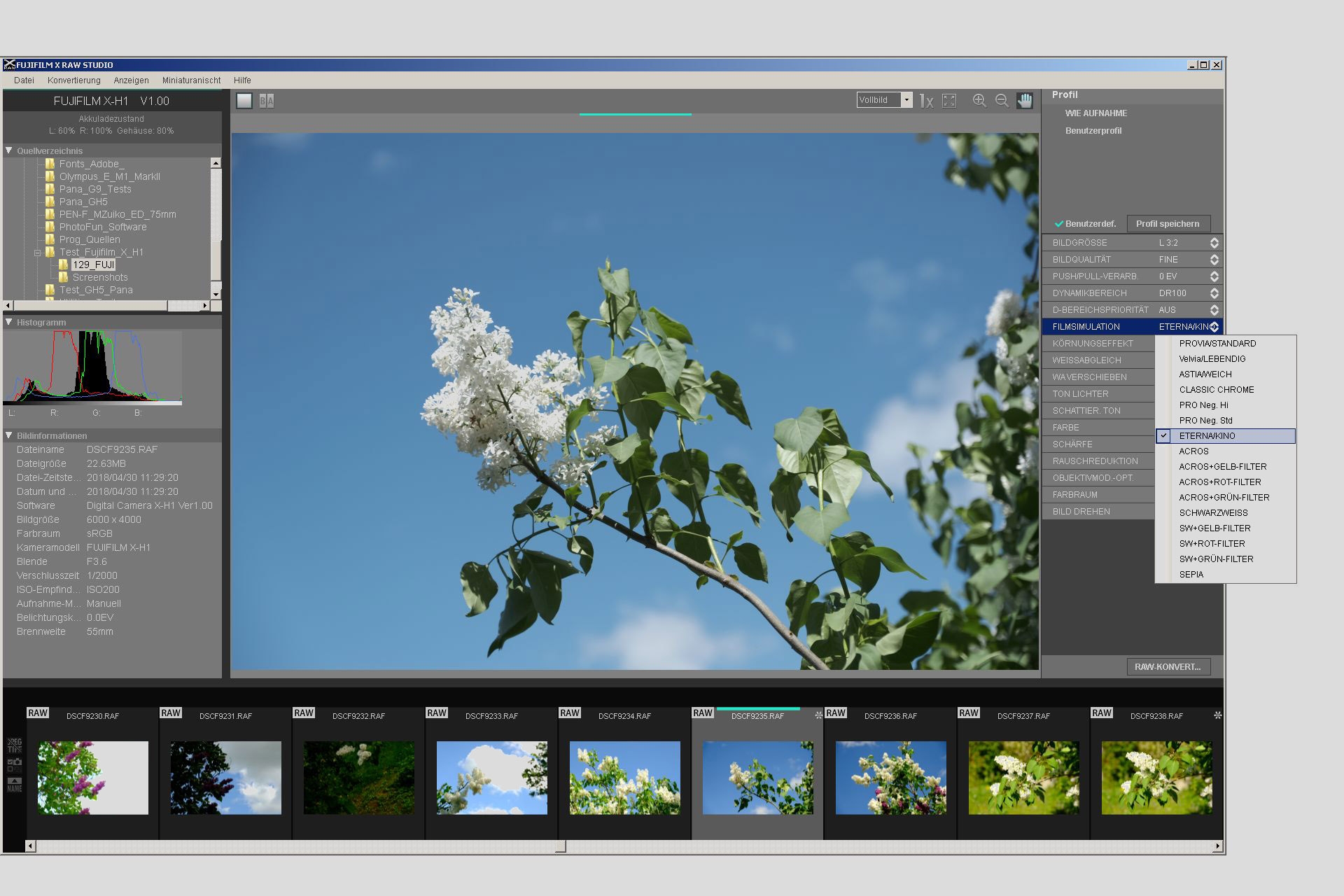Open the Hilfe menu
The height and width of the screenshot is (896, 1344).
pos(242,80)
